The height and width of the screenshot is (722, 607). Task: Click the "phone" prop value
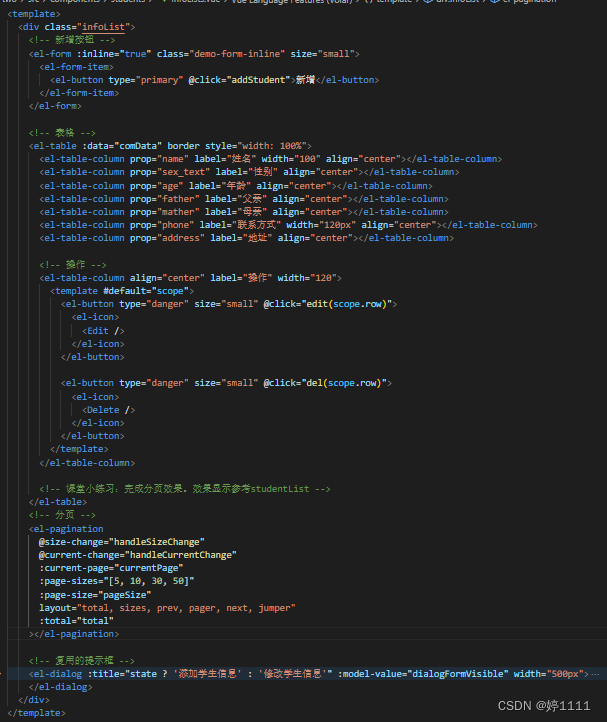tap(175, 225)
